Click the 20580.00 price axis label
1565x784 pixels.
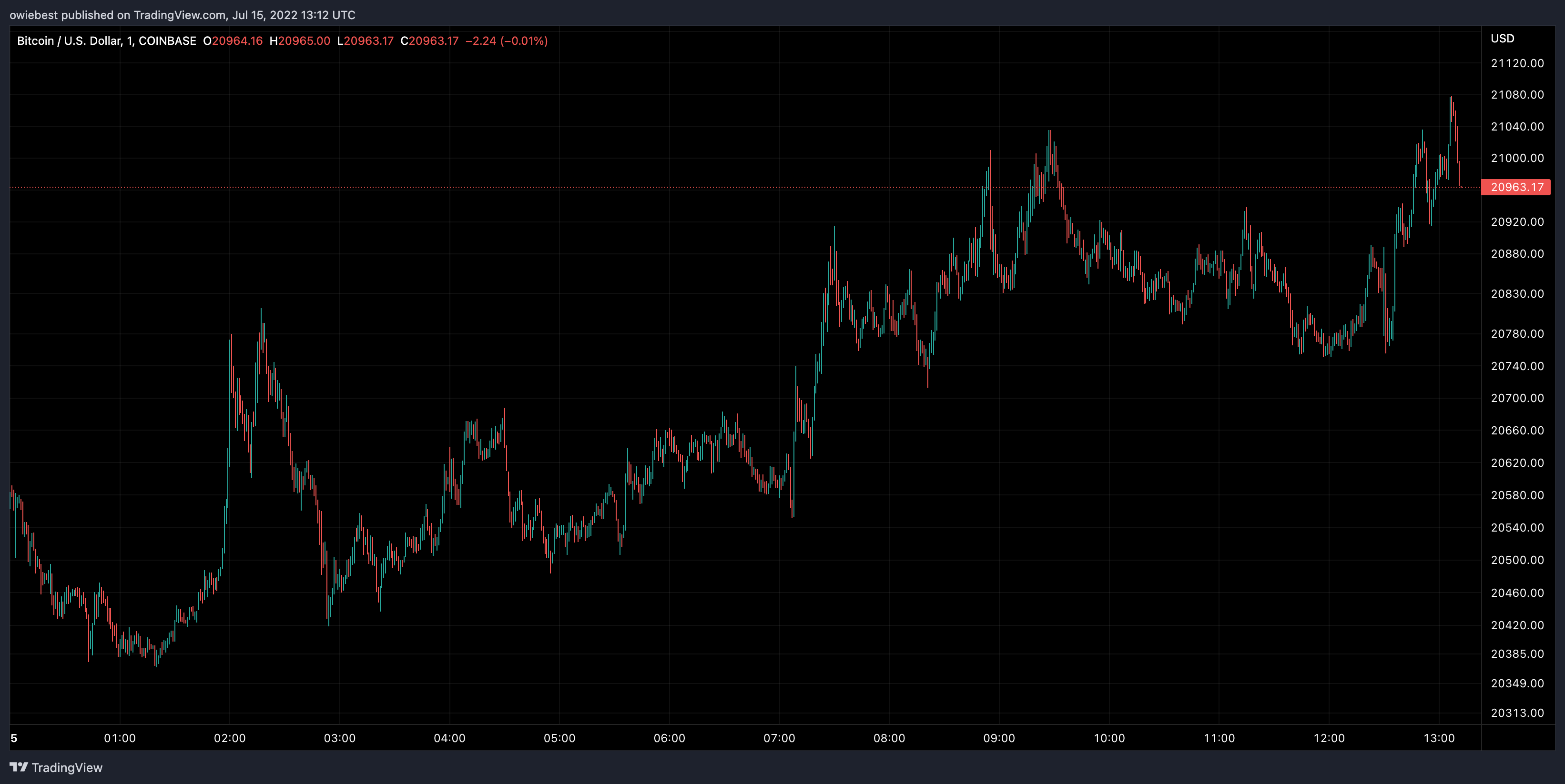(x=1517, y=495)
